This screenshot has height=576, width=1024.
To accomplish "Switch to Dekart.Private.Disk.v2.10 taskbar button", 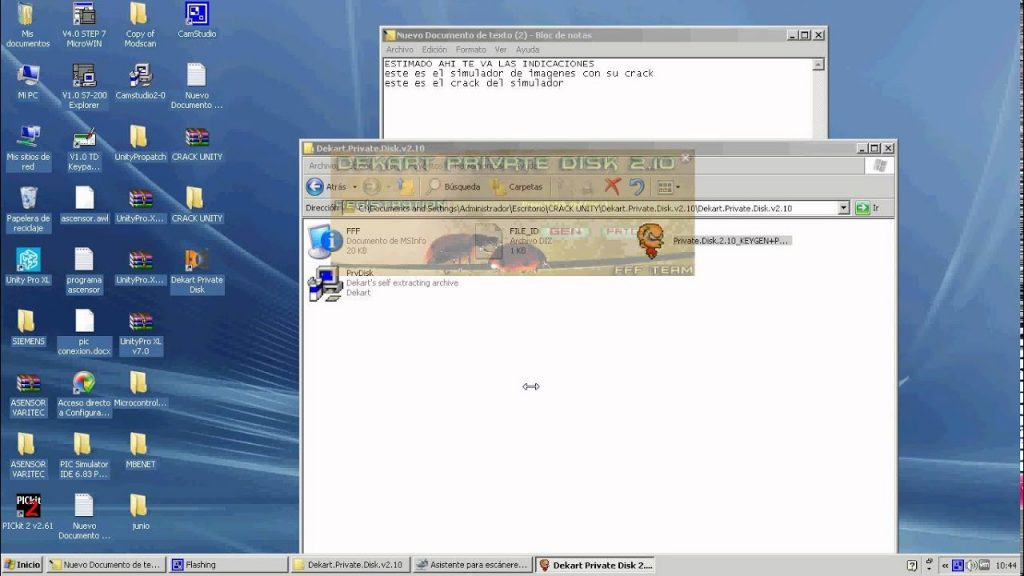I will click(x=350, y=565).
